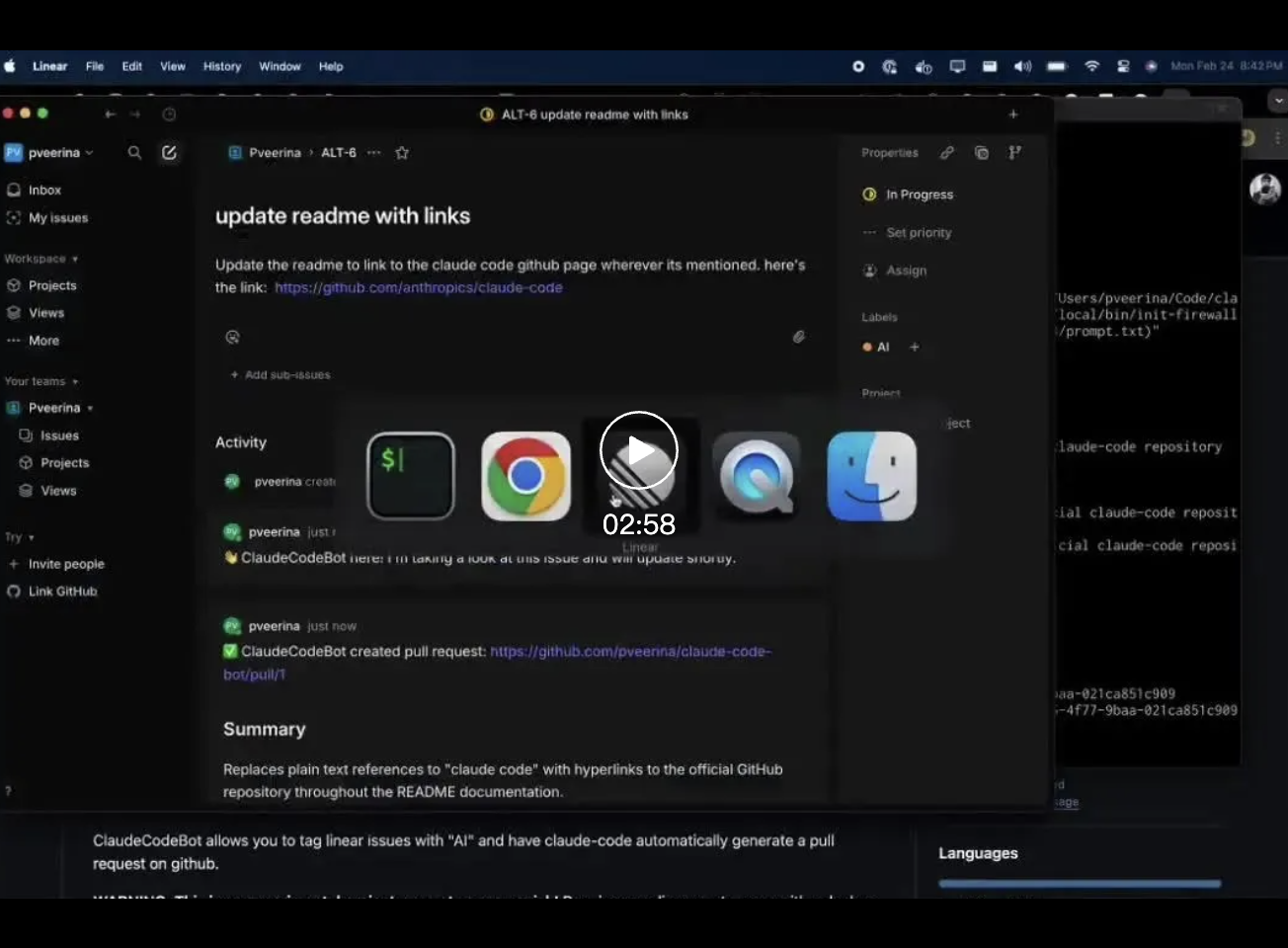Click the add reaction emoji icon
Viewport: 1288px width, 948px height.
click(x=233, y=337)
